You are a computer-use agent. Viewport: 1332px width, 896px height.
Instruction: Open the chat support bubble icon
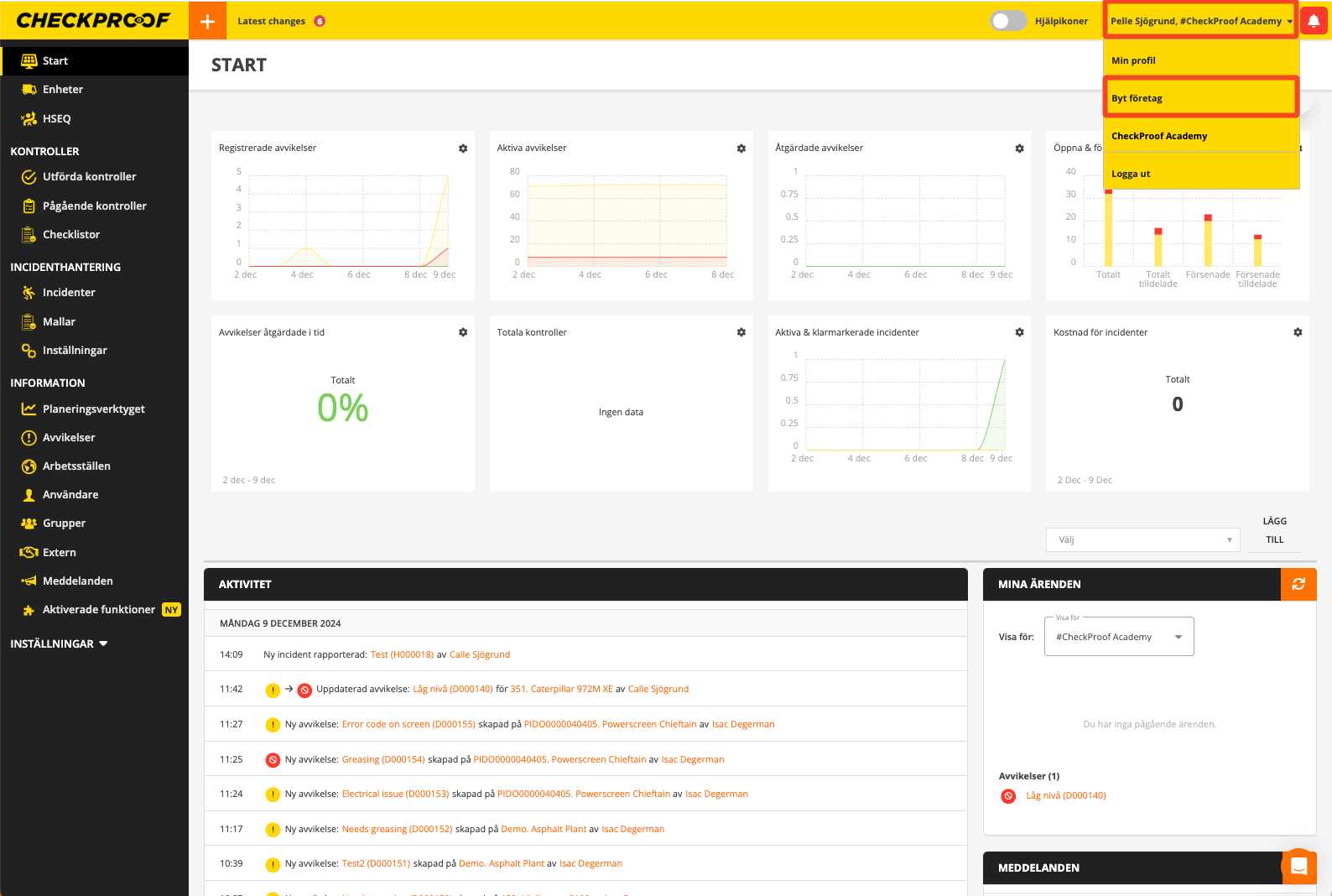tap(1298, 867)
